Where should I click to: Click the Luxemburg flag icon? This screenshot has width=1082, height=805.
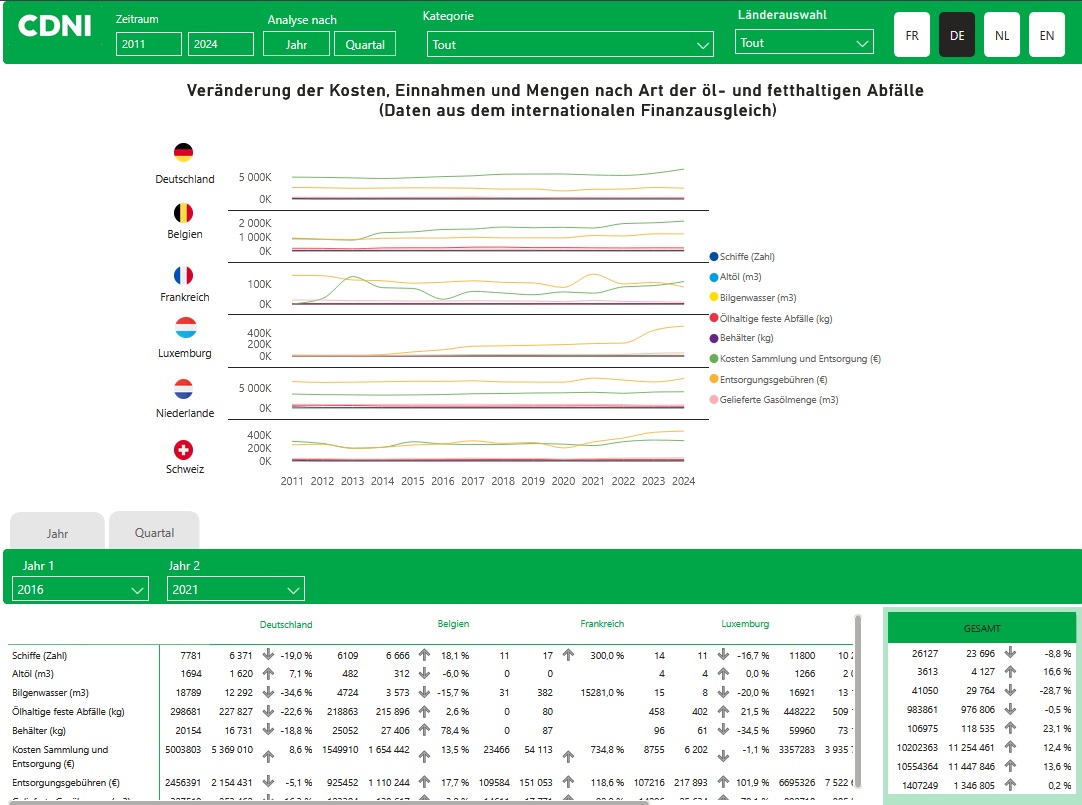tap(185, 328)
